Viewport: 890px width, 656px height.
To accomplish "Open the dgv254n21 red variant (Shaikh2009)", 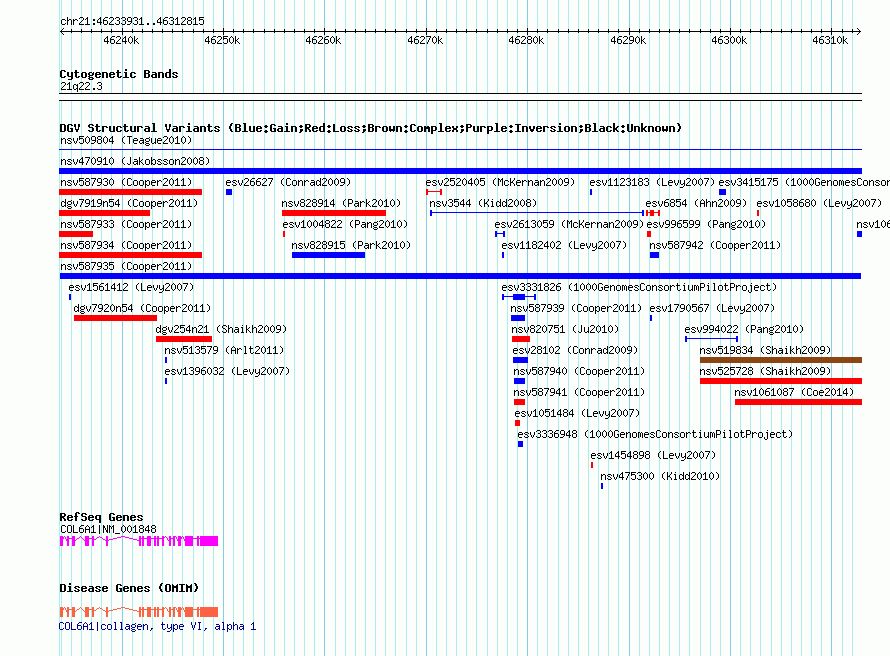I will 183,339.
